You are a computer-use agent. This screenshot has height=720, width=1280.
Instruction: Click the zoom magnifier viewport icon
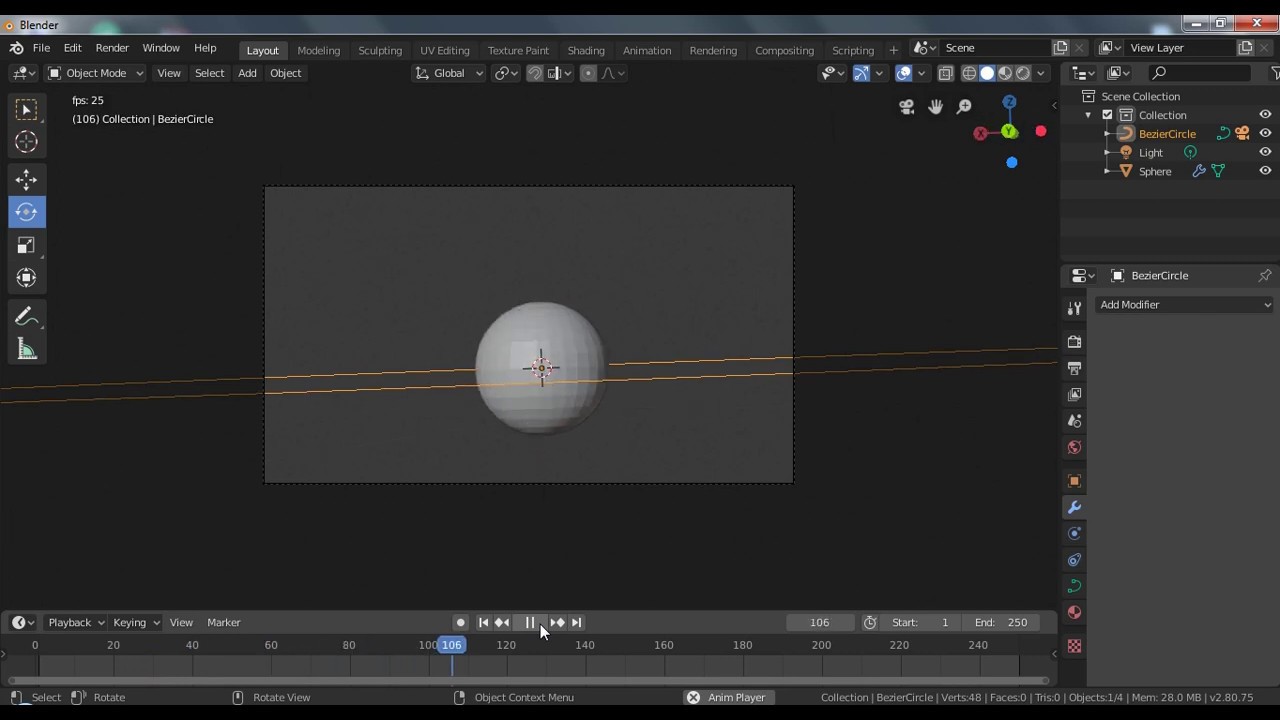[964, 107]
